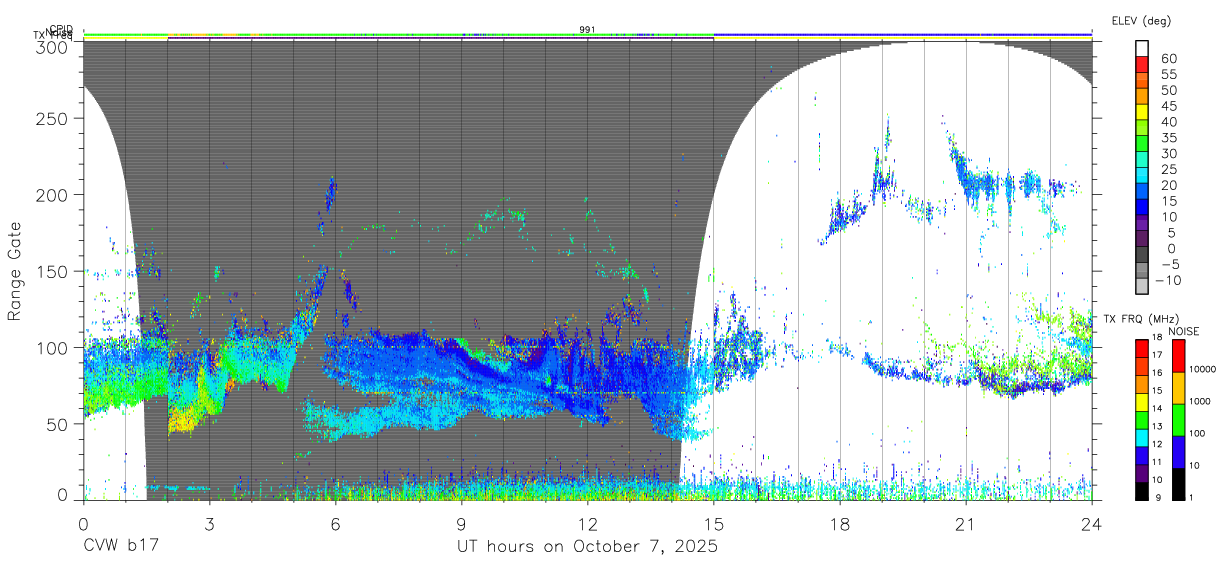Screen dimensions: 1228x567
Task: Click the 200 tick label on Range Gate axis
Action: pyautogui.click(x=52, y=194)
